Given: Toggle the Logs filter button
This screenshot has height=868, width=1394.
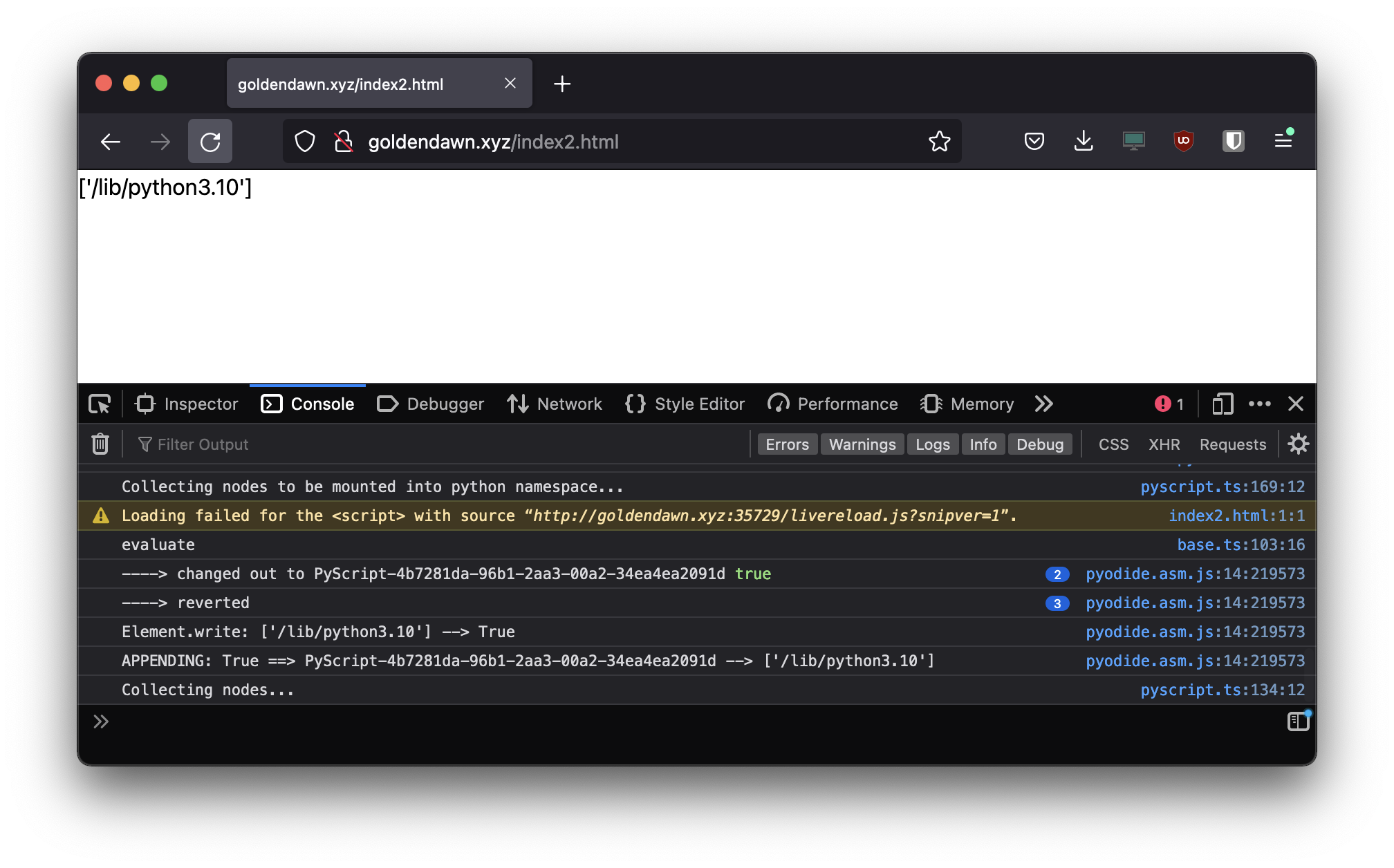Looking at the screenshot, I should [x=931, y=444].
